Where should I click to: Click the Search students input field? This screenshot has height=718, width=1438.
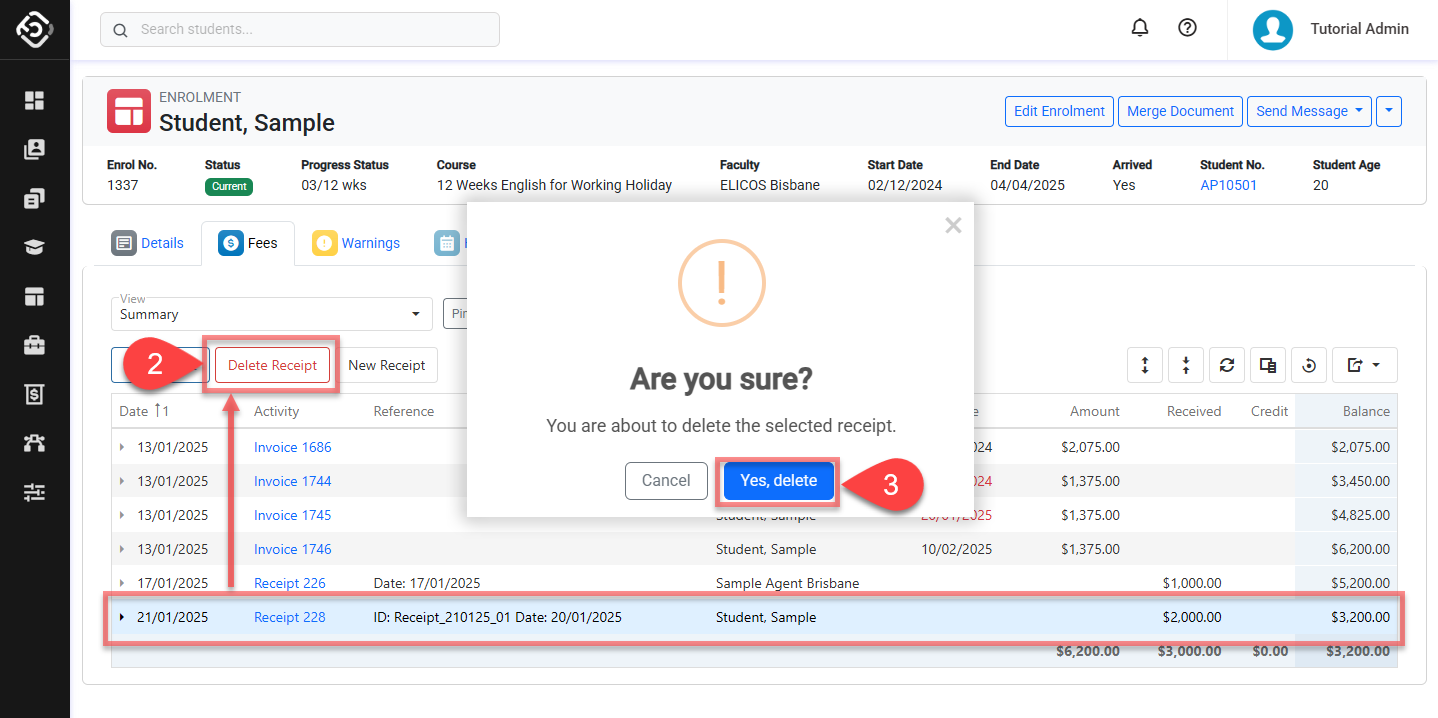pyautogui.click(x=300, y=29)
